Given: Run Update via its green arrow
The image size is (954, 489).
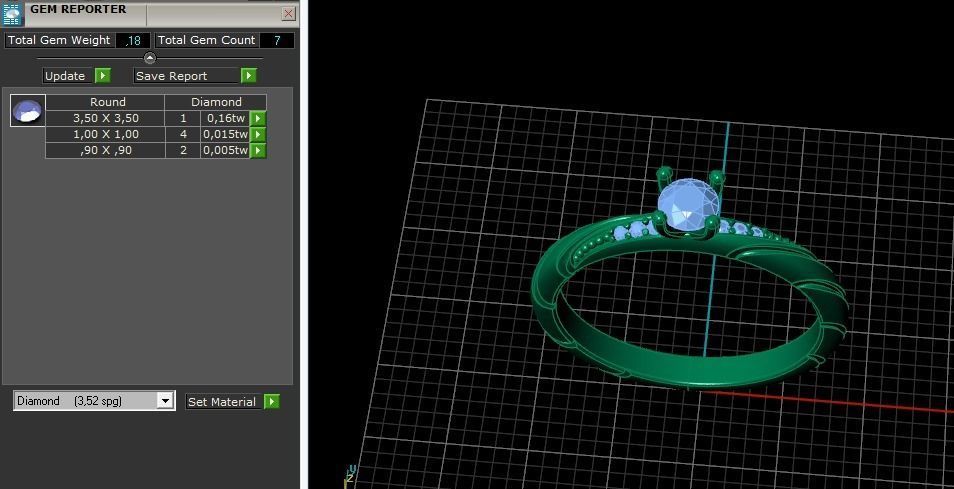Looking at the screenshot, I should (103, 76).
